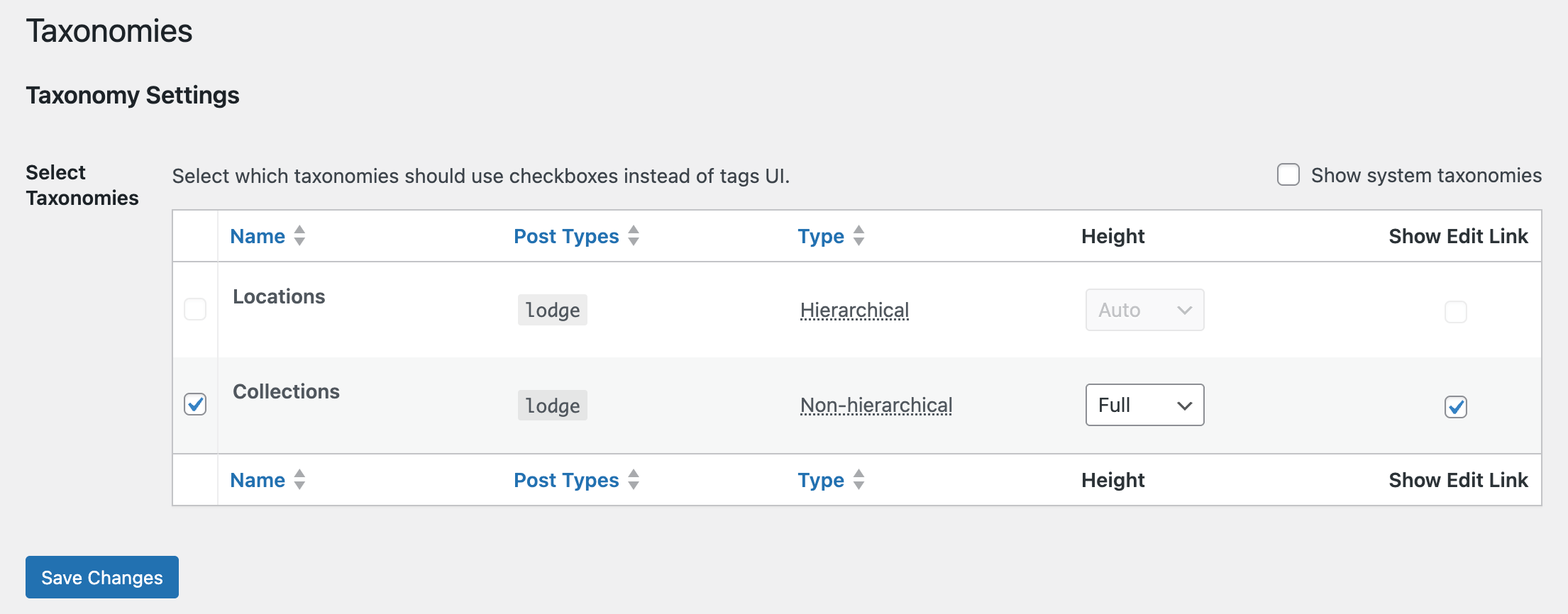
Task: Click the bottom Post Types sort arrows
Action: (634, 479)
